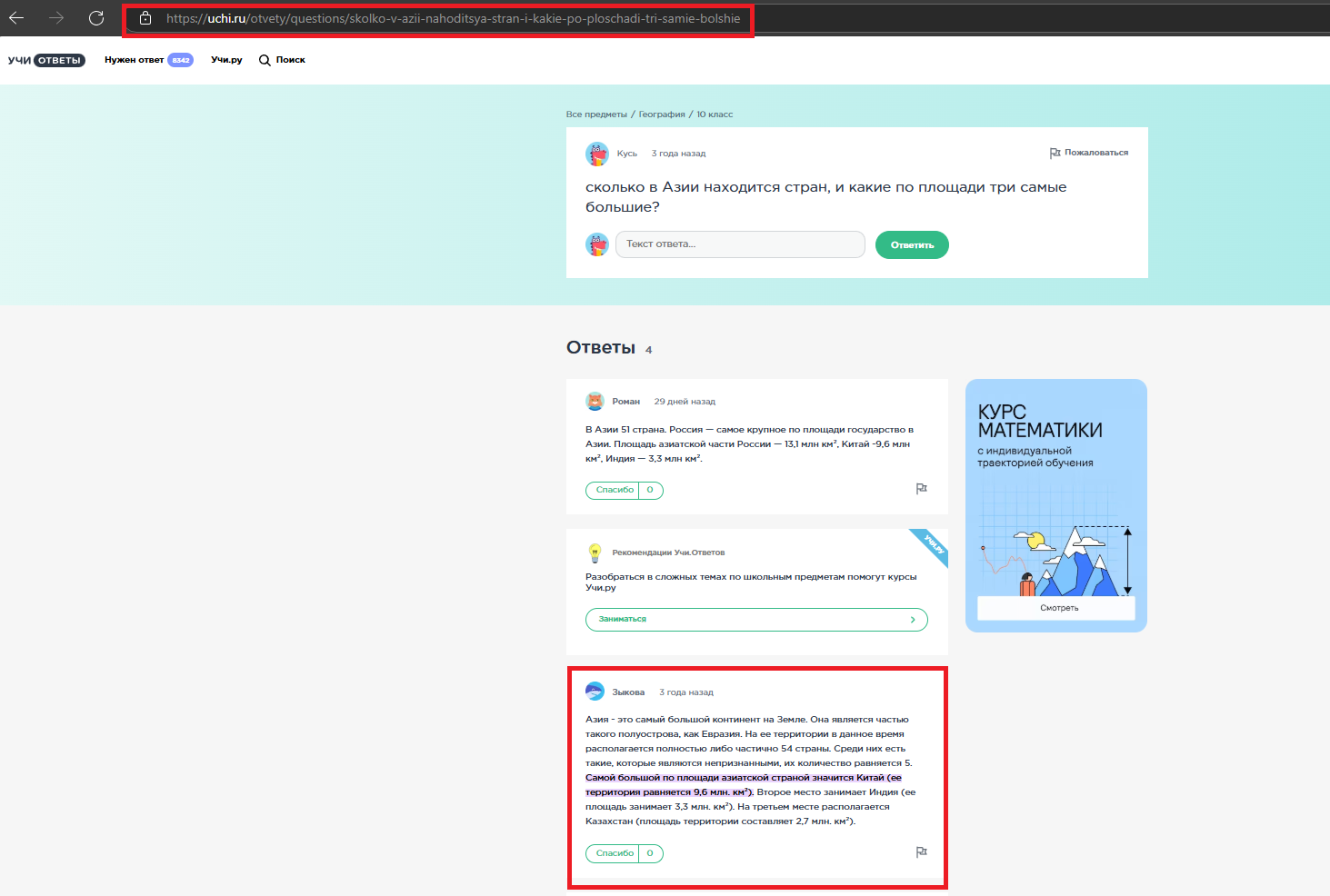Click Смотреть on the math course banner
The image size is (1330, 896).
pyautogui.click(x=1059, y=608)
